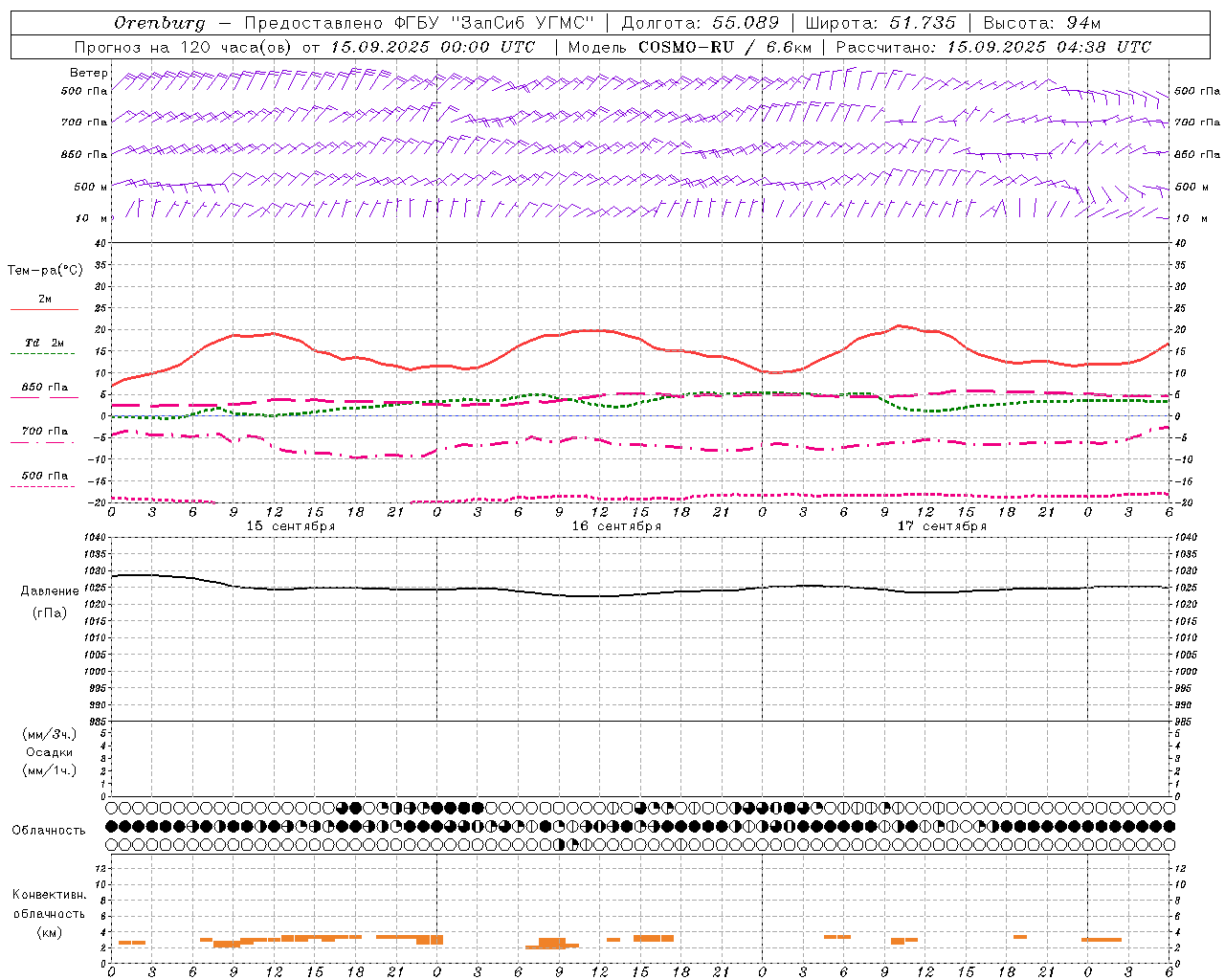
Task: Click '985' on the right pressure axis
Action: pyautogui.click(x=1184, y=722)
